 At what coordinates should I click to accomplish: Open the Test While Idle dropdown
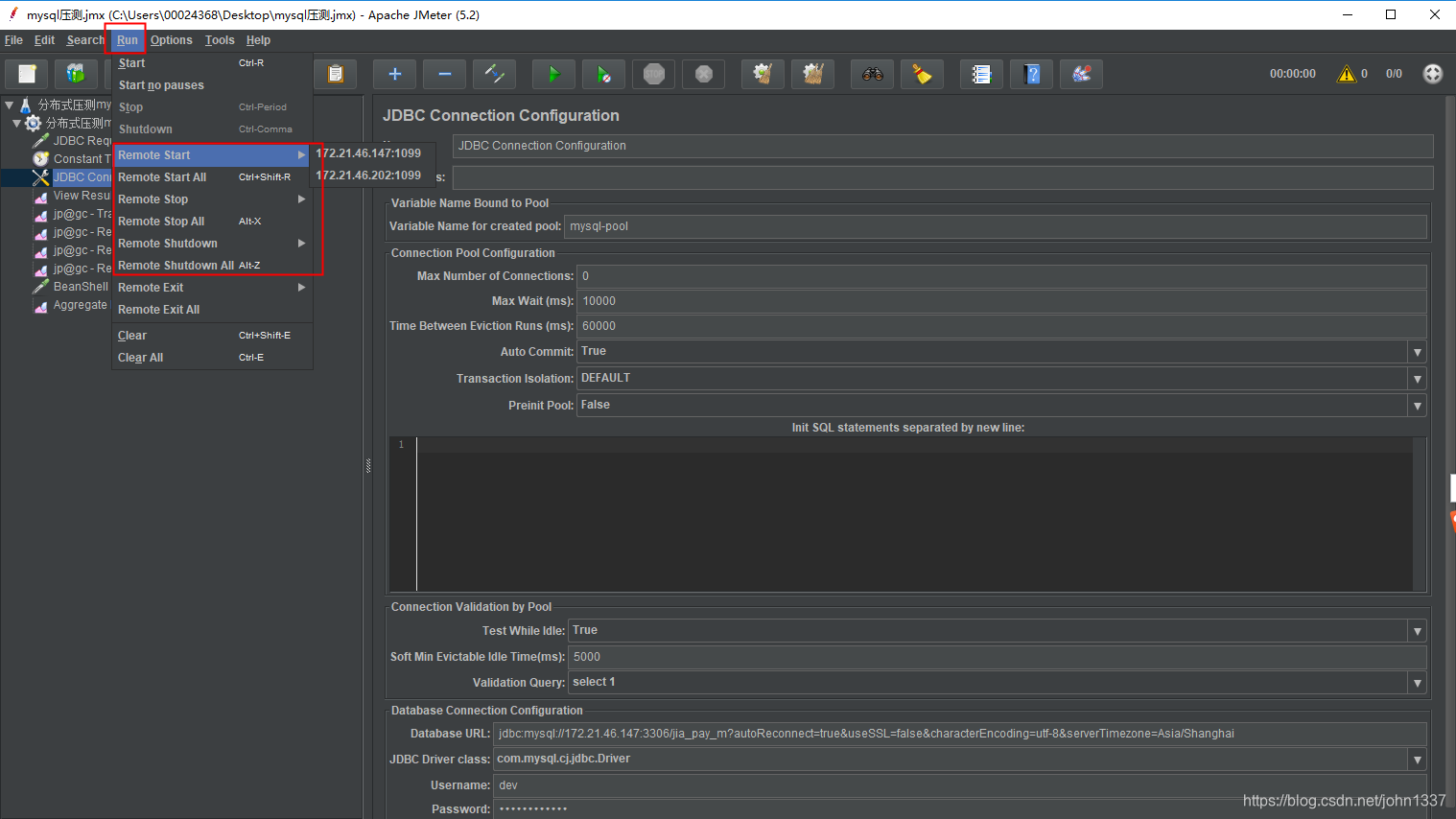click(1417, 631)
